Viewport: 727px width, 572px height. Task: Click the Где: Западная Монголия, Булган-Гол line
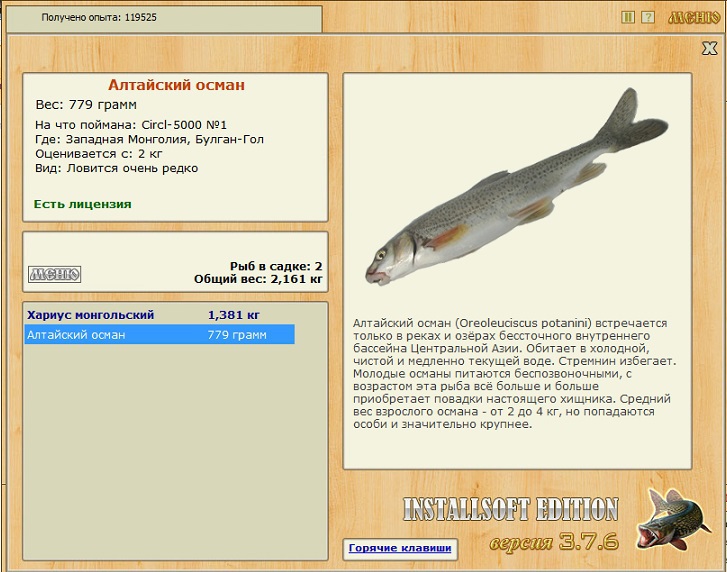coord(149,139)
